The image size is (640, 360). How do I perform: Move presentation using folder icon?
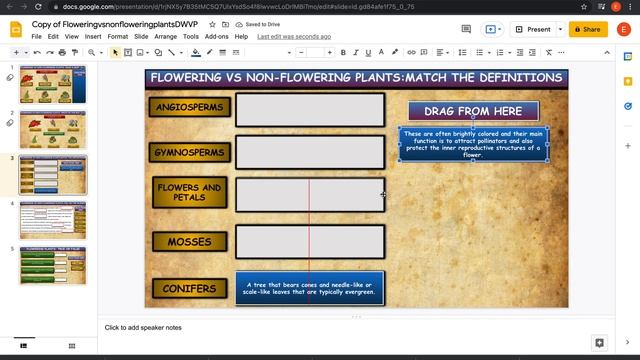tap(225, 24)
